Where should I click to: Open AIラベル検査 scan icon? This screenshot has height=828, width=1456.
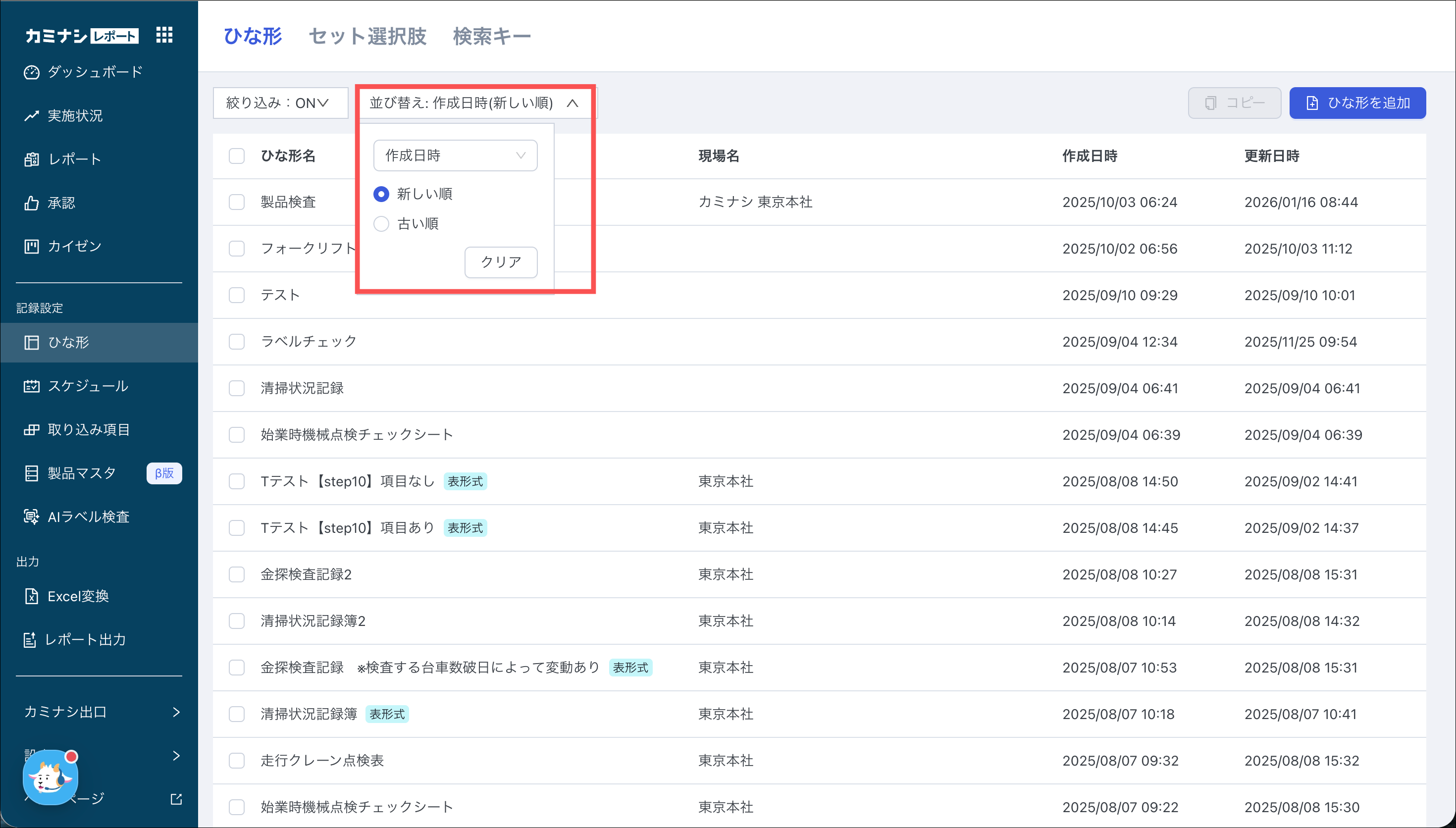pos(31,517)
